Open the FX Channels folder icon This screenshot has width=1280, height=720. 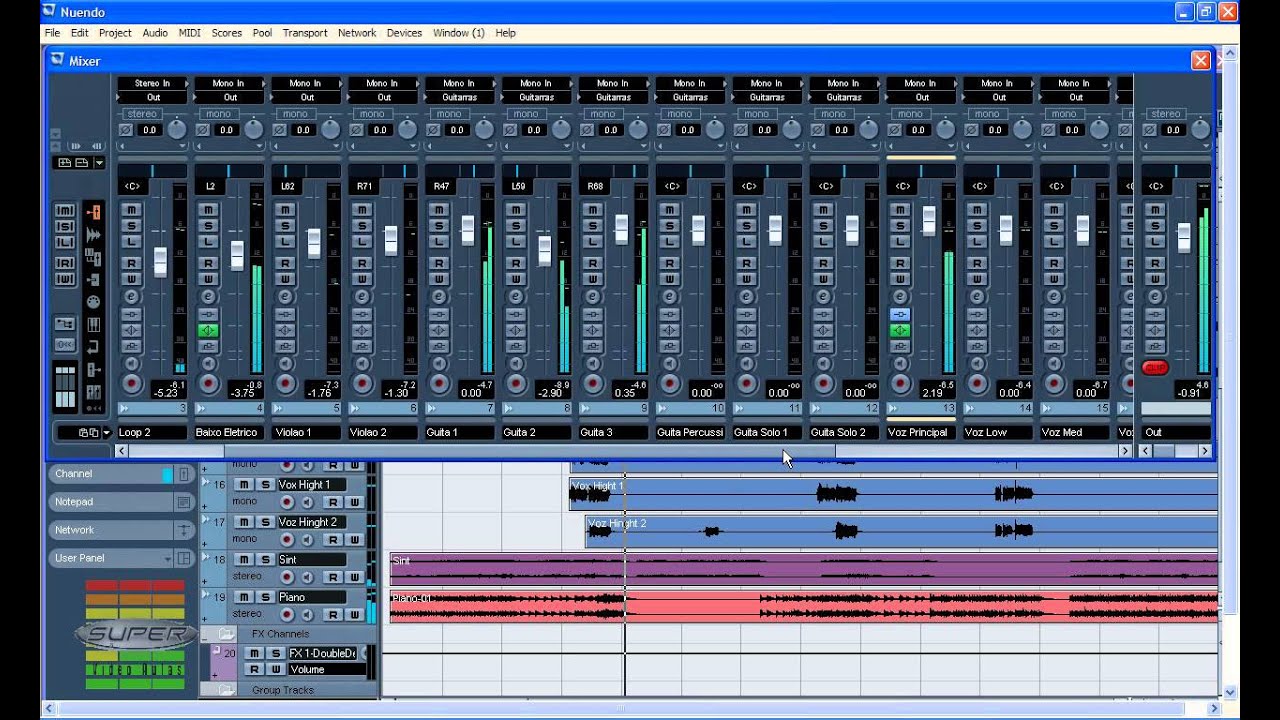(226, 634)
